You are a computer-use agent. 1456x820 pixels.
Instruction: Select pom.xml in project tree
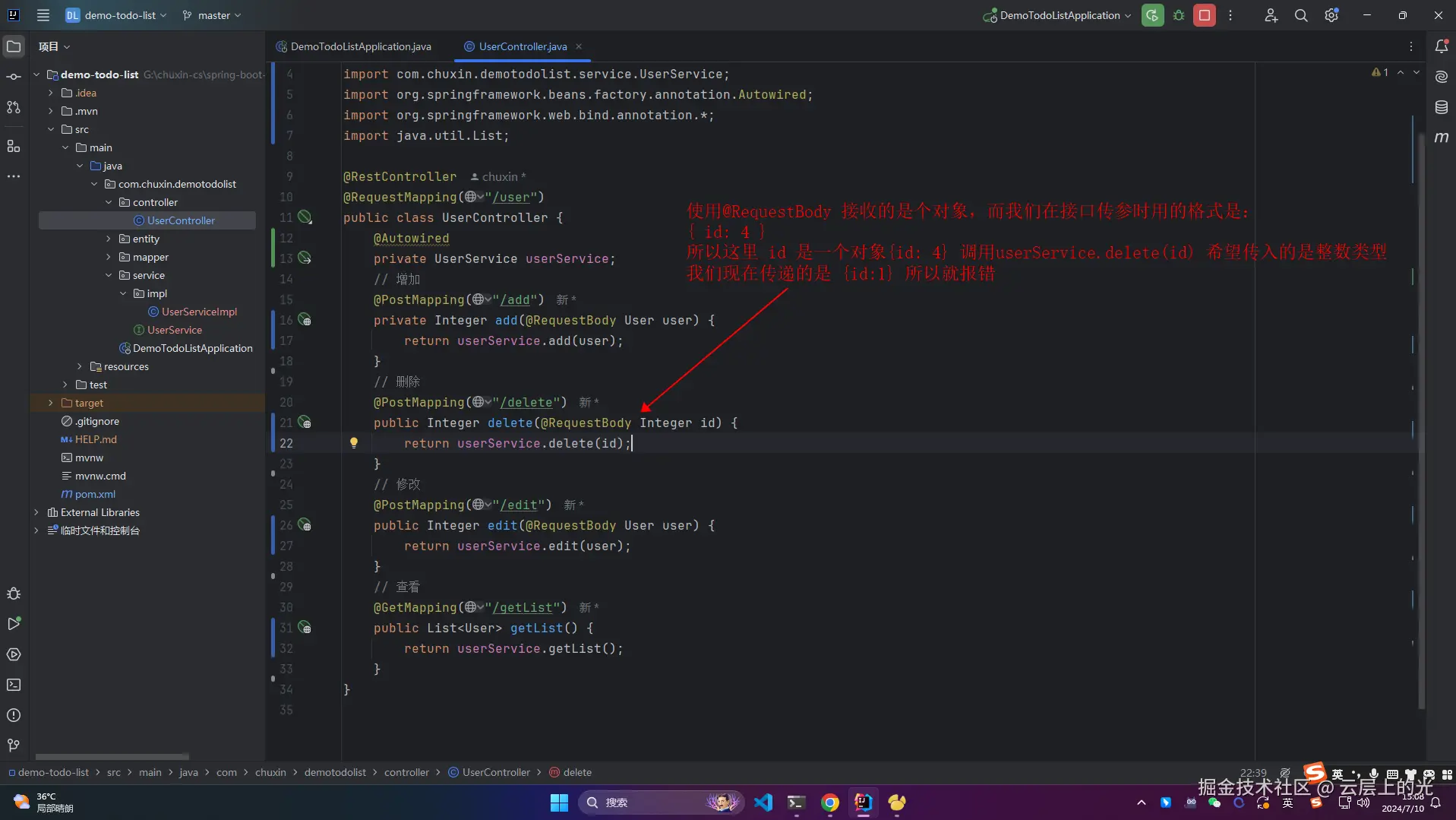pos(95,494)
